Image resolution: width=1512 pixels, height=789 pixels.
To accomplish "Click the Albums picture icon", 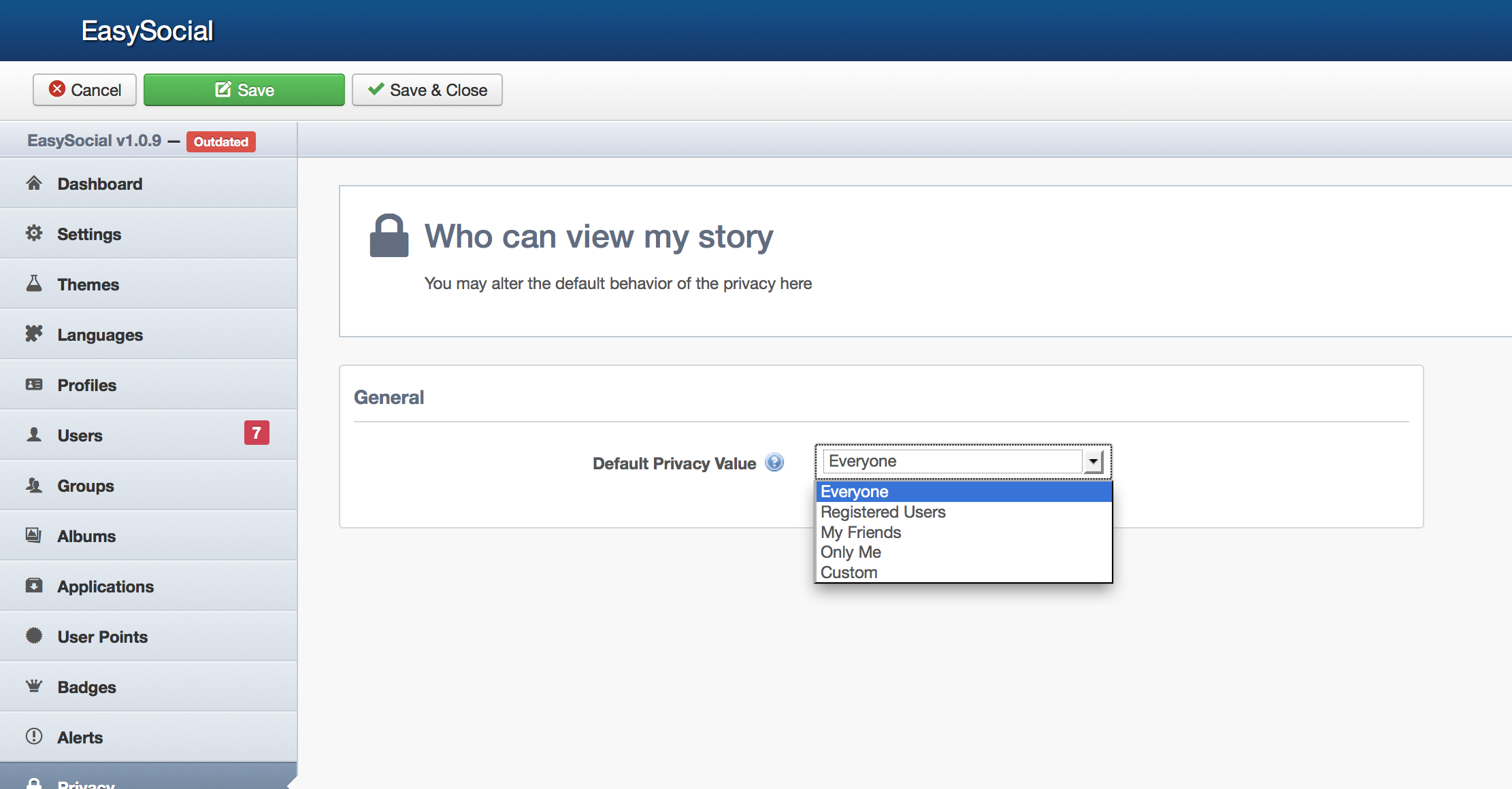I will point(34,535).
